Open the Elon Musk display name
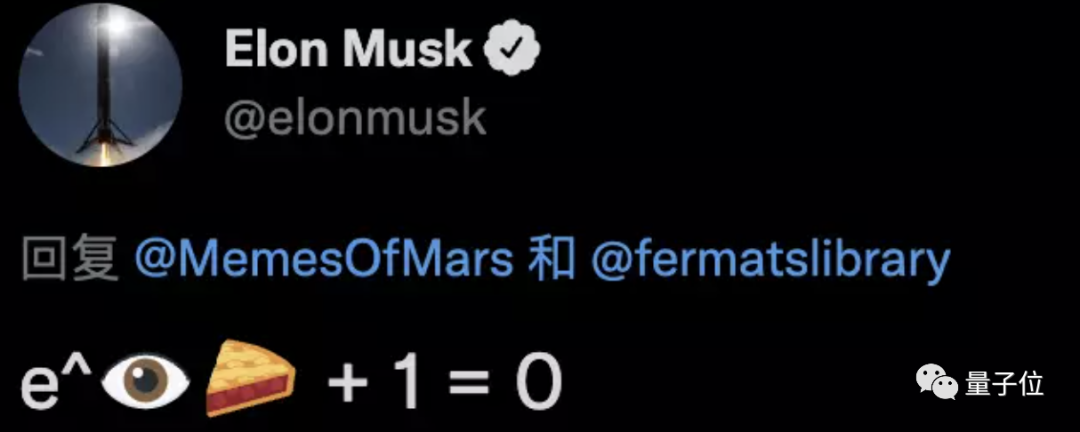Screen dimensions: 1080x432 (349, 48)
